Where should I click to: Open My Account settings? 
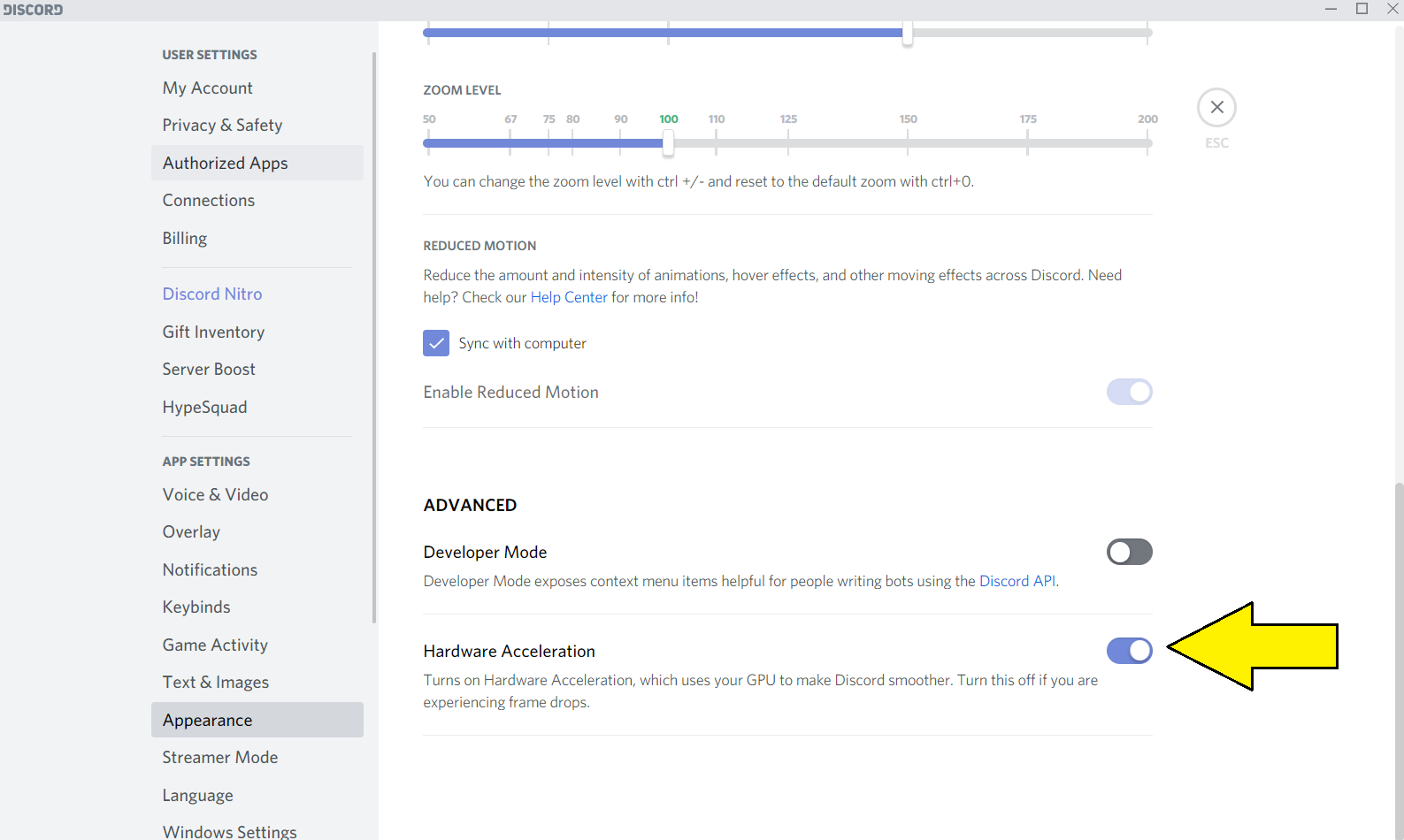pos(257,88)
